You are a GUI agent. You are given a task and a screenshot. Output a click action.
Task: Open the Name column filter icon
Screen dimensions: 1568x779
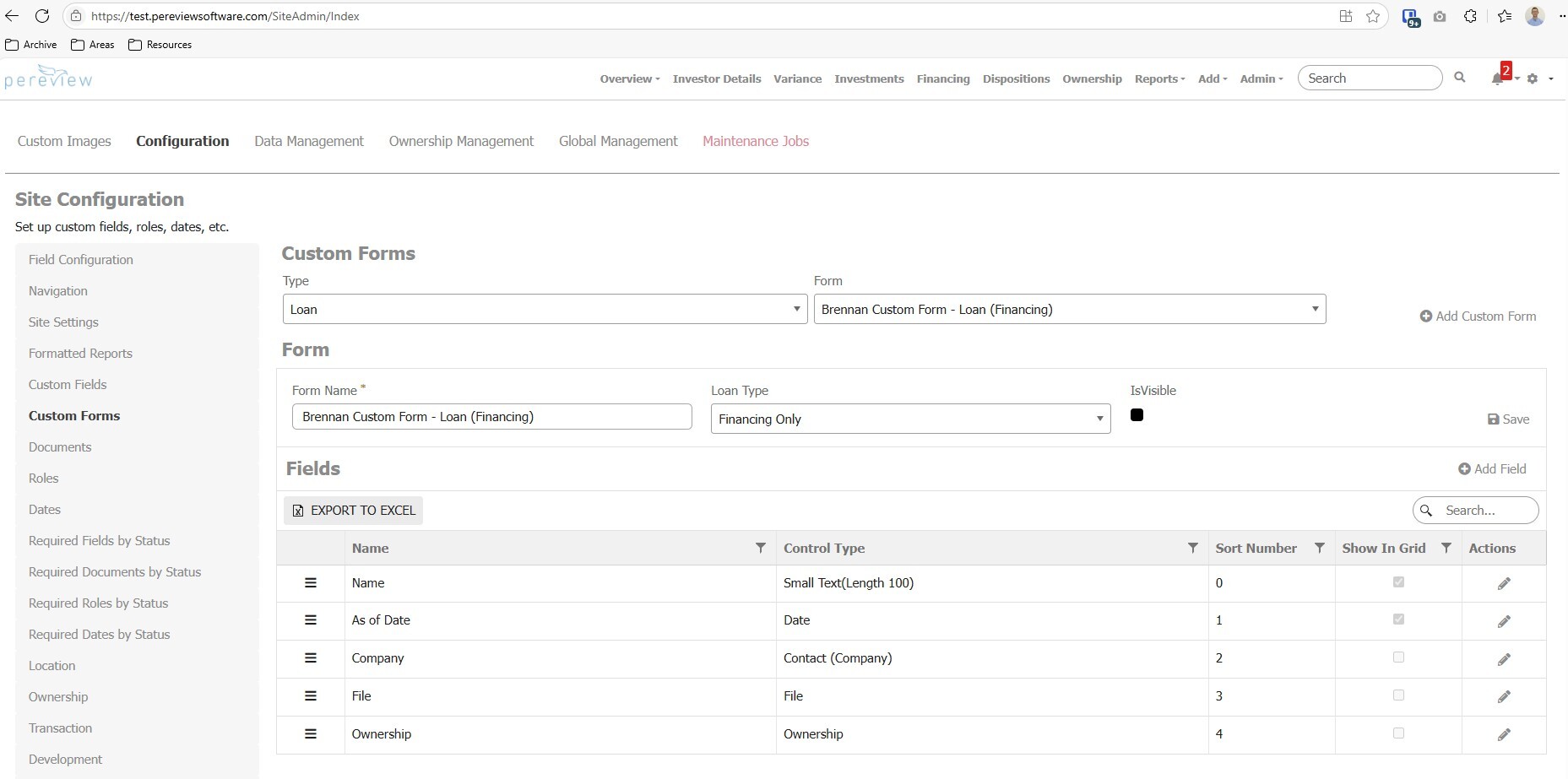coord(760,548)
